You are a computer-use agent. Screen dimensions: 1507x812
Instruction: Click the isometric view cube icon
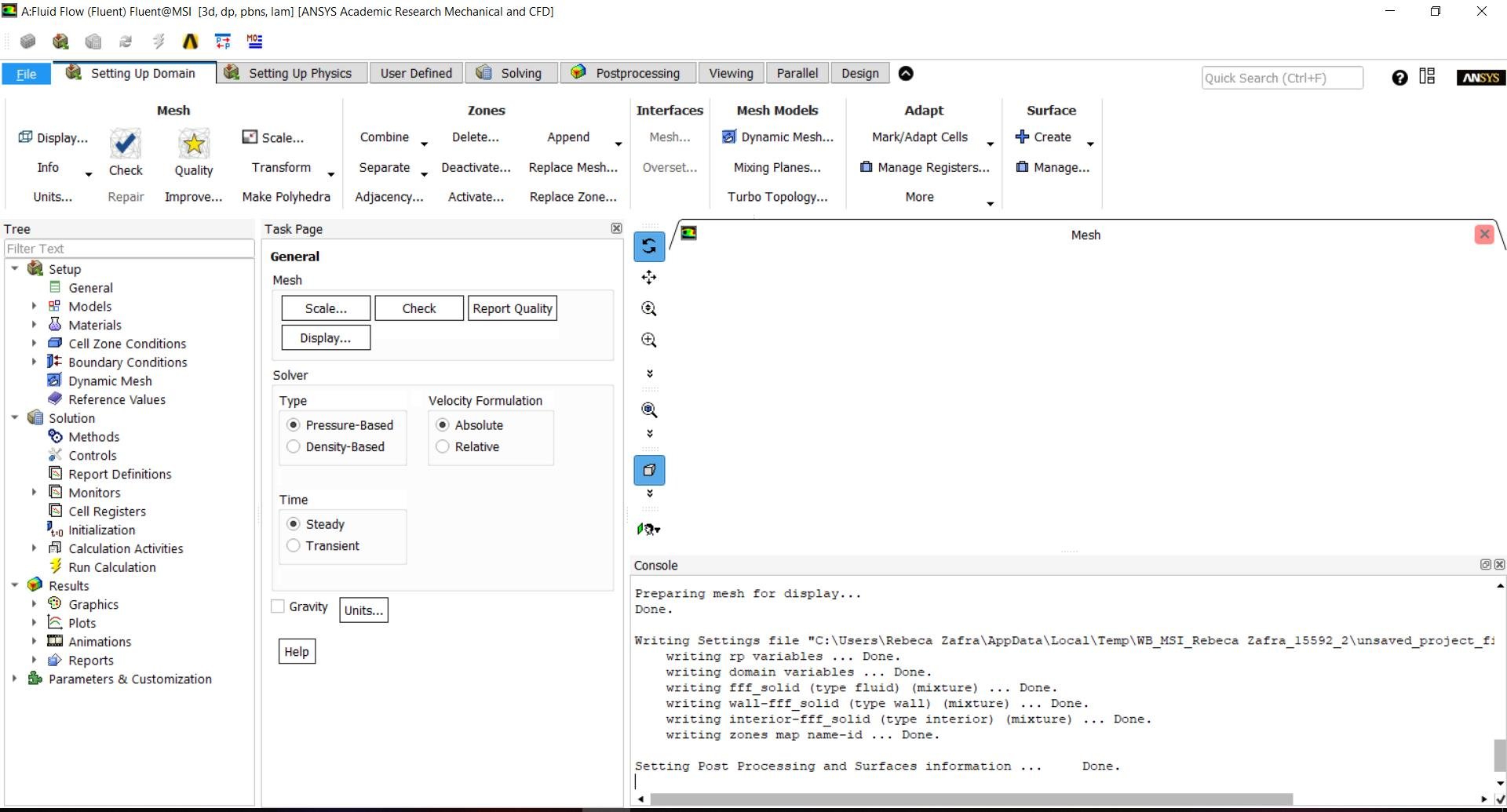coord(649,470)
